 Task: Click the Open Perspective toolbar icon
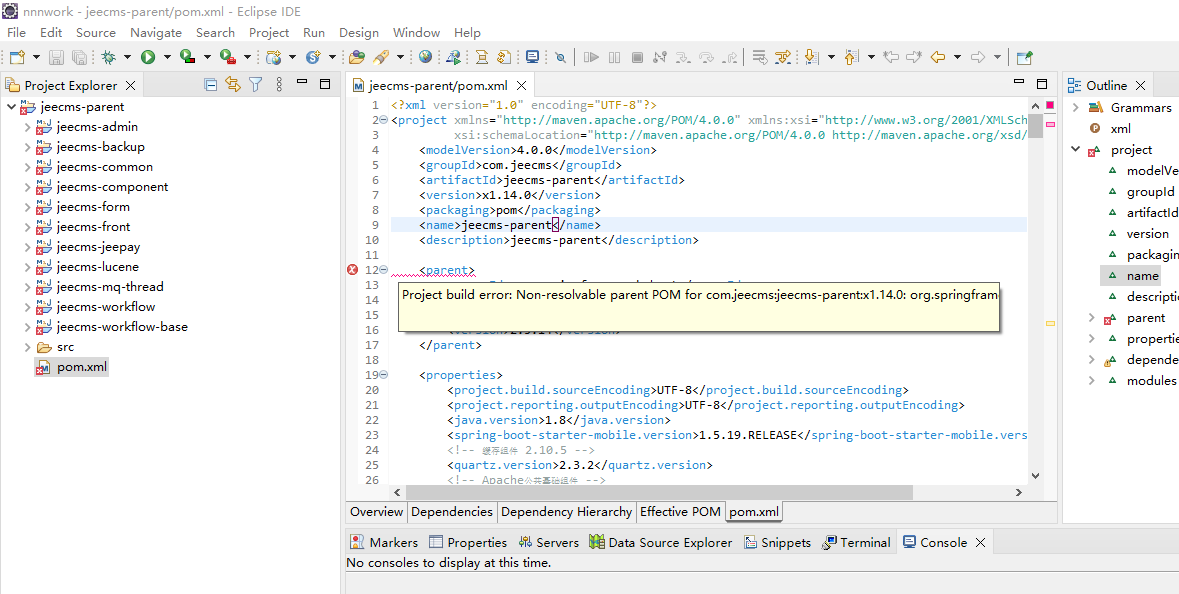1024,58
